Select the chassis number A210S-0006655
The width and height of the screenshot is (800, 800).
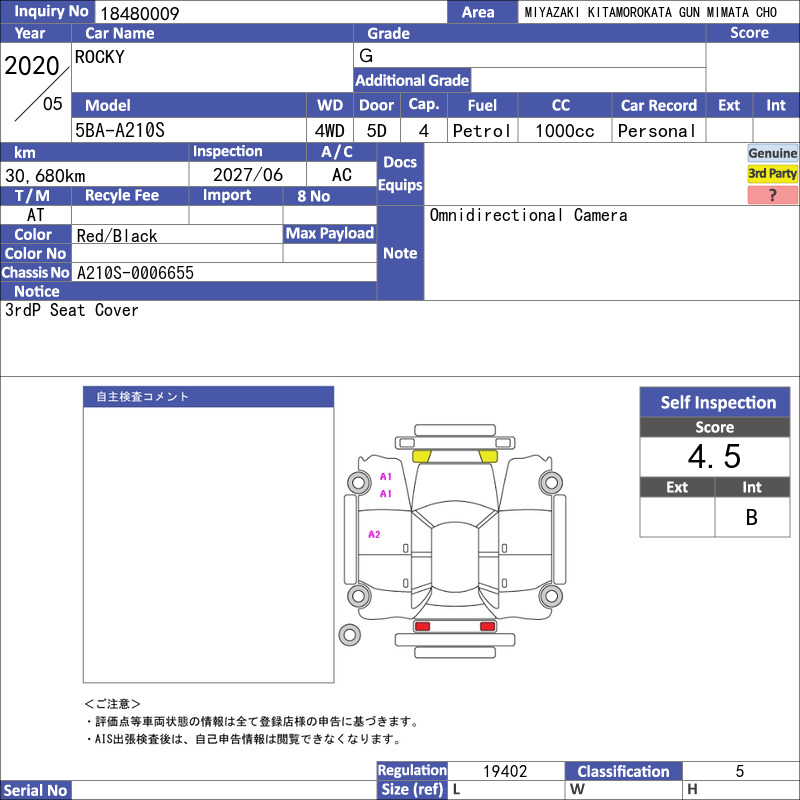(135, 272)
